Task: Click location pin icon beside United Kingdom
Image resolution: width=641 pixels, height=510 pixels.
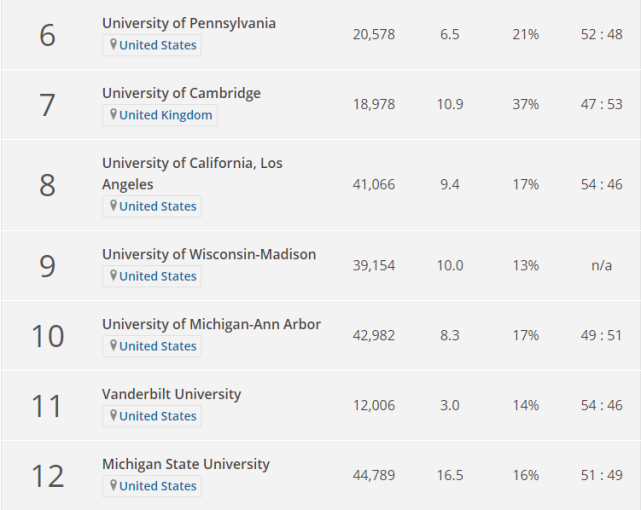Action: tap(113, 115)
